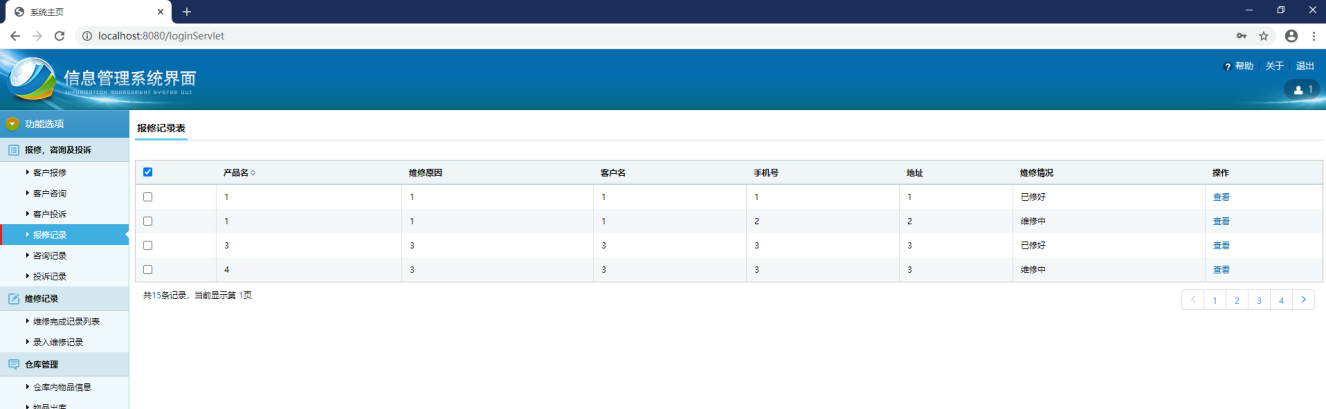This screenshot has height=409, width=1326.
Task: Click 查看 for product 3 row
Action: pyautogui.click(x=1221, y=245)
